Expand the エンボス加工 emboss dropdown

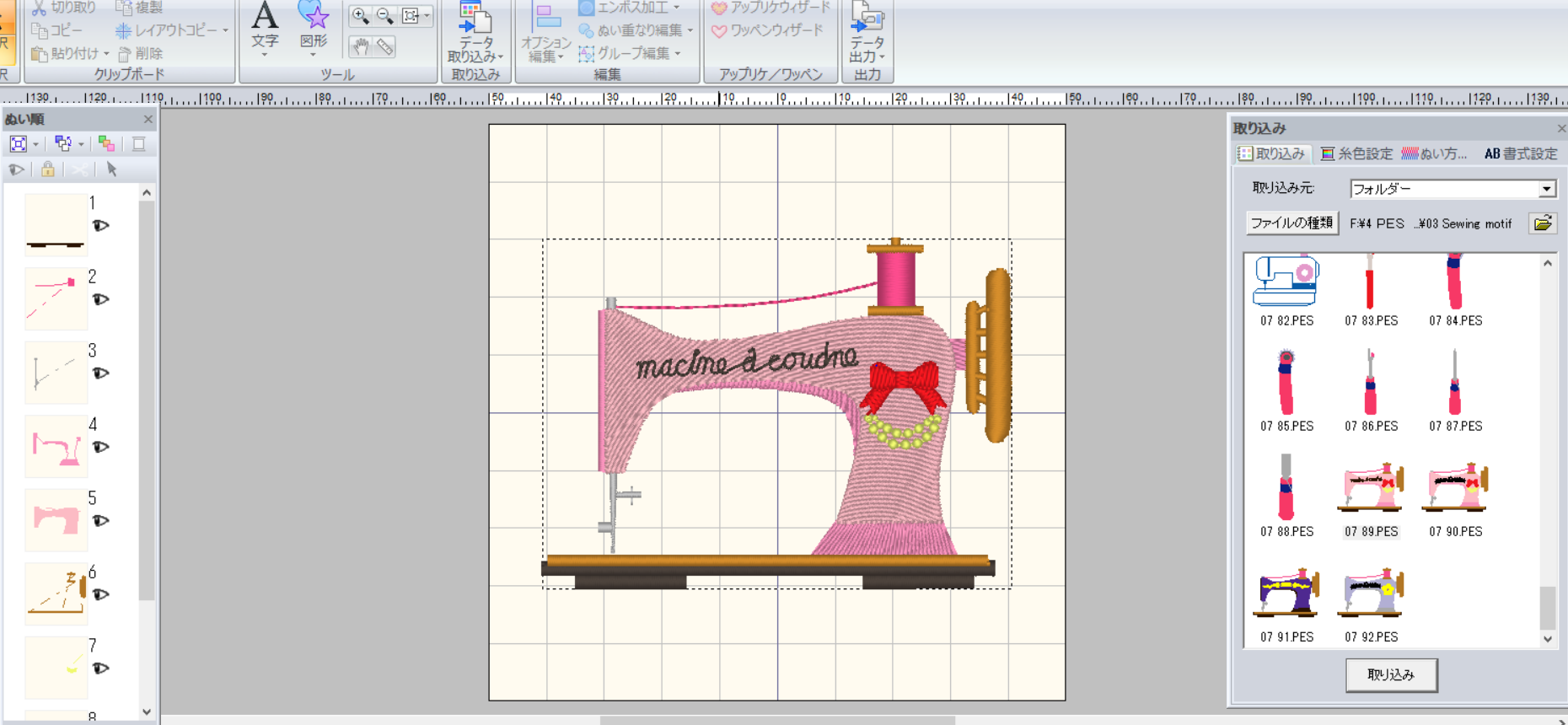[x=677, y=8]
